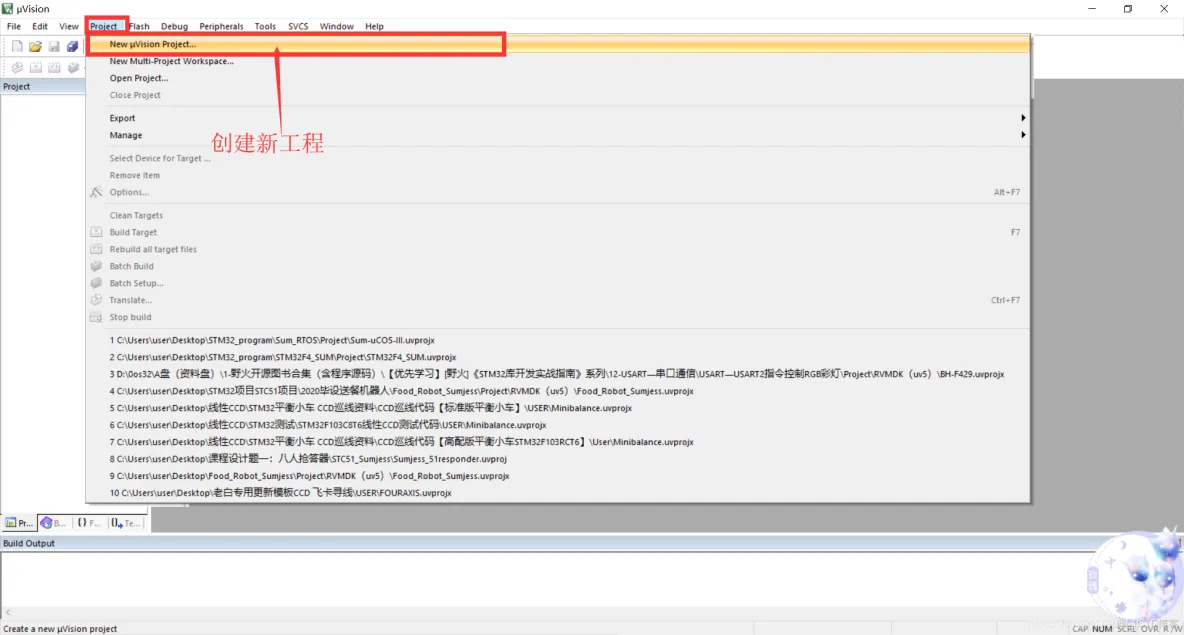This screenshot has height=635, width=1184.
Task: Open Options menu entry
Action: (x=558, y=192)
